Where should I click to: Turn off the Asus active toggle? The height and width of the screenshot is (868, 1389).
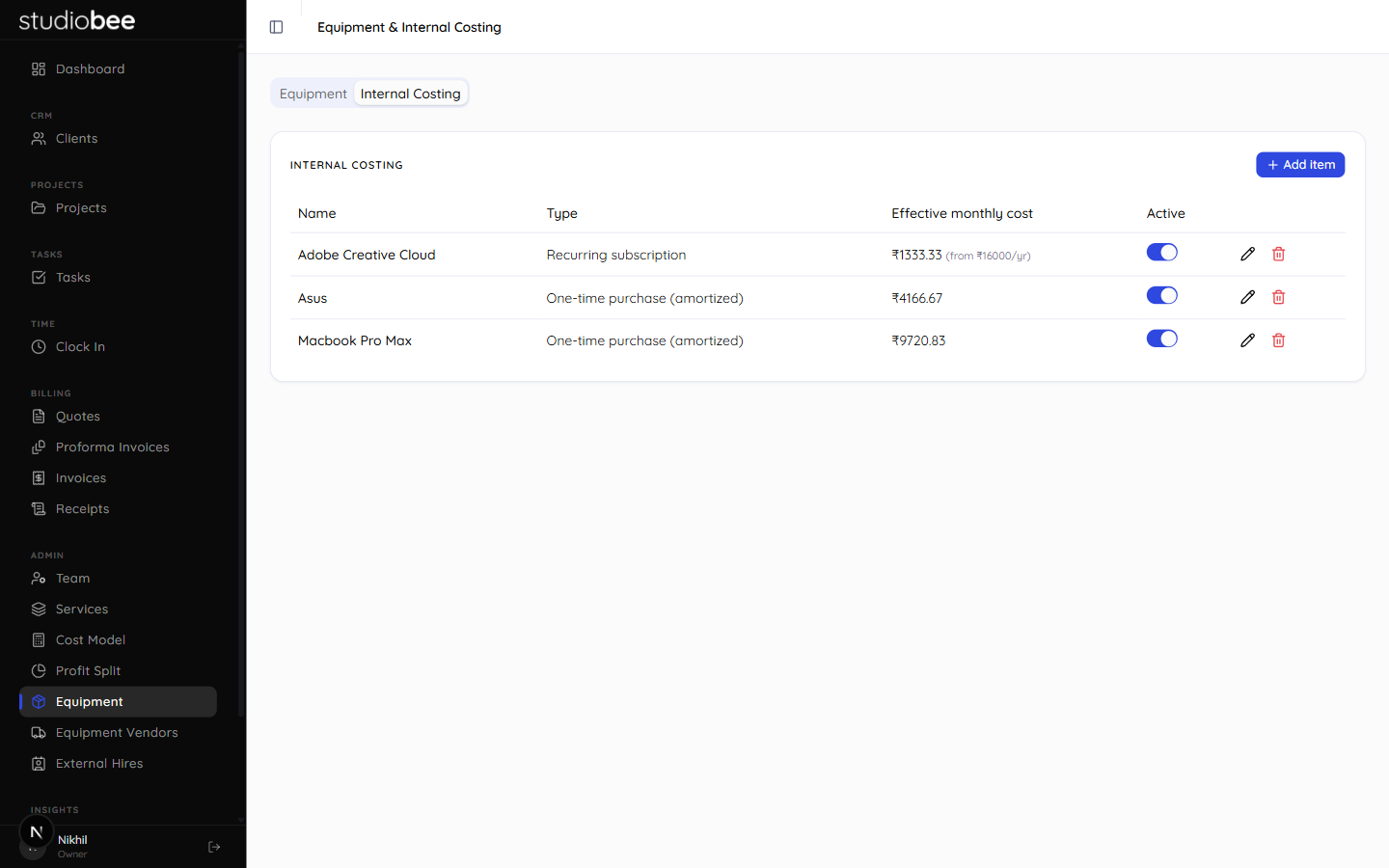pyautogui.click(x=1161, y=295)
